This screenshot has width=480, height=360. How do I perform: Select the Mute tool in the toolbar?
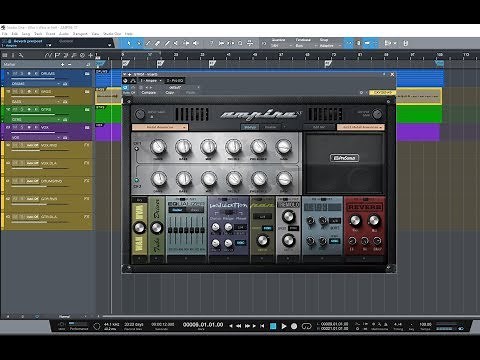[176, 43]
